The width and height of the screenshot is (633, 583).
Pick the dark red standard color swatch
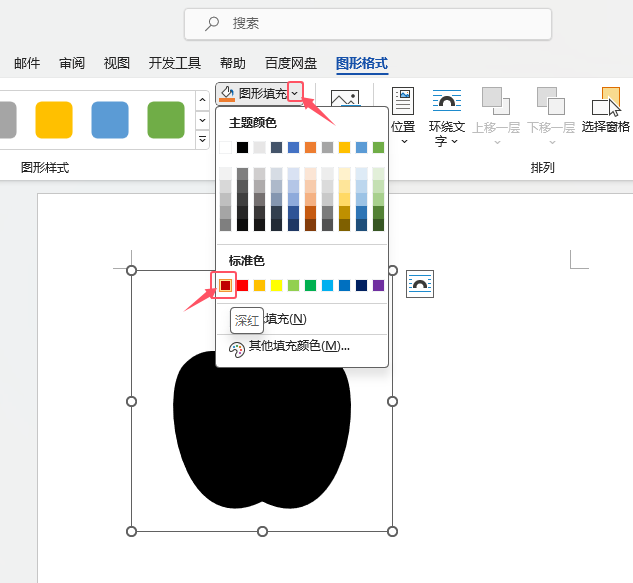(x=226, y=286)
